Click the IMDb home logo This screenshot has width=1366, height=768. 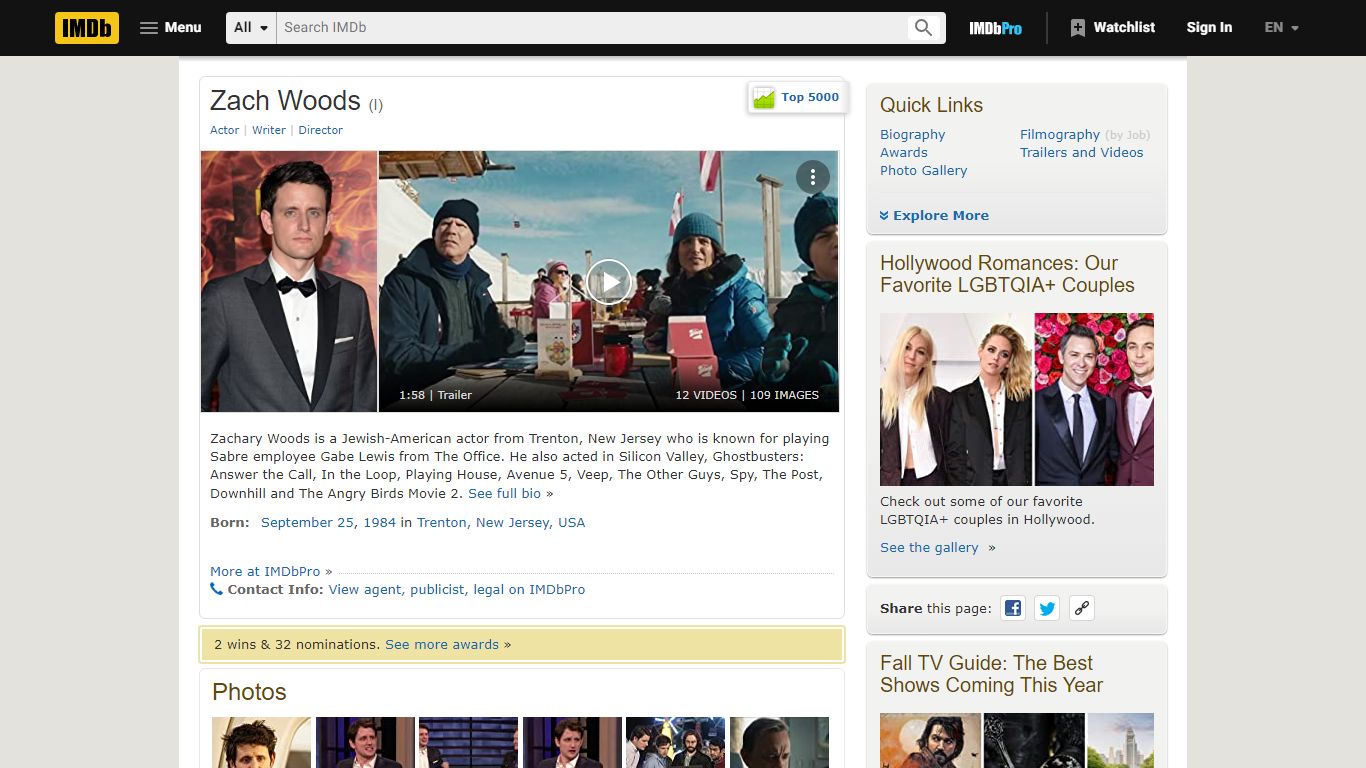[87, 28]
